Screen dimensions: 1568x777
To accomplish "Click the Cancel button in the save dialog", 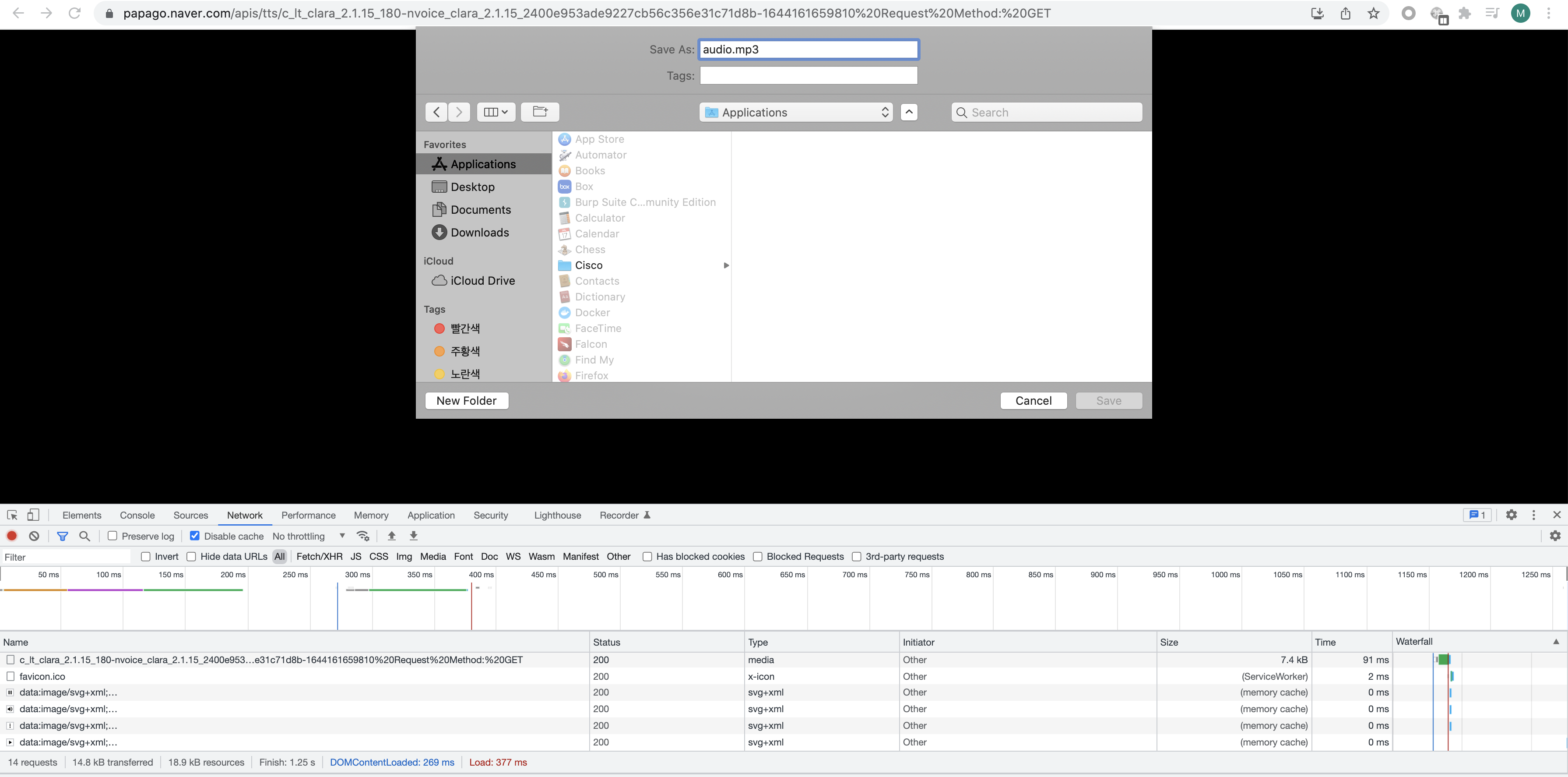I will (1033, 401).
